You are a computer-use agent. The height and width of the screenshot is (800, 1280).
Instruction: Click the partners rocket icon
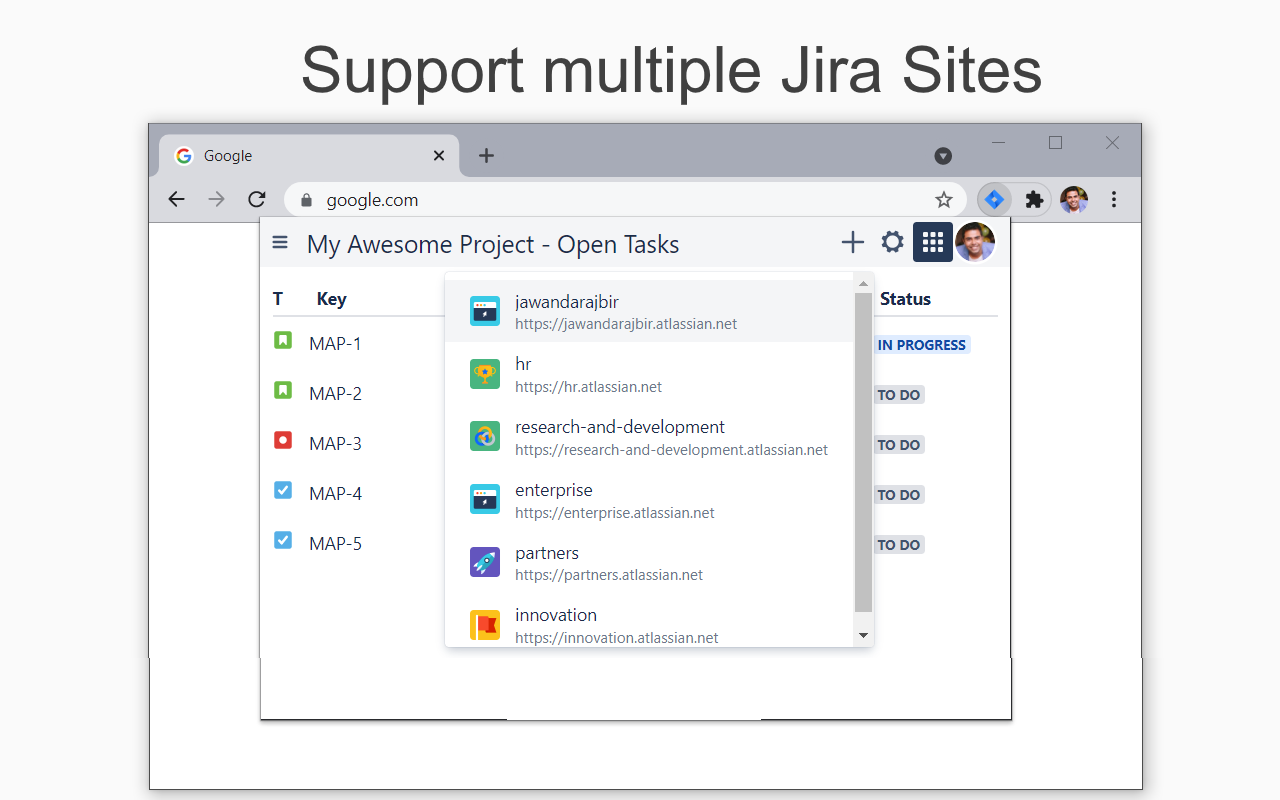485,562
